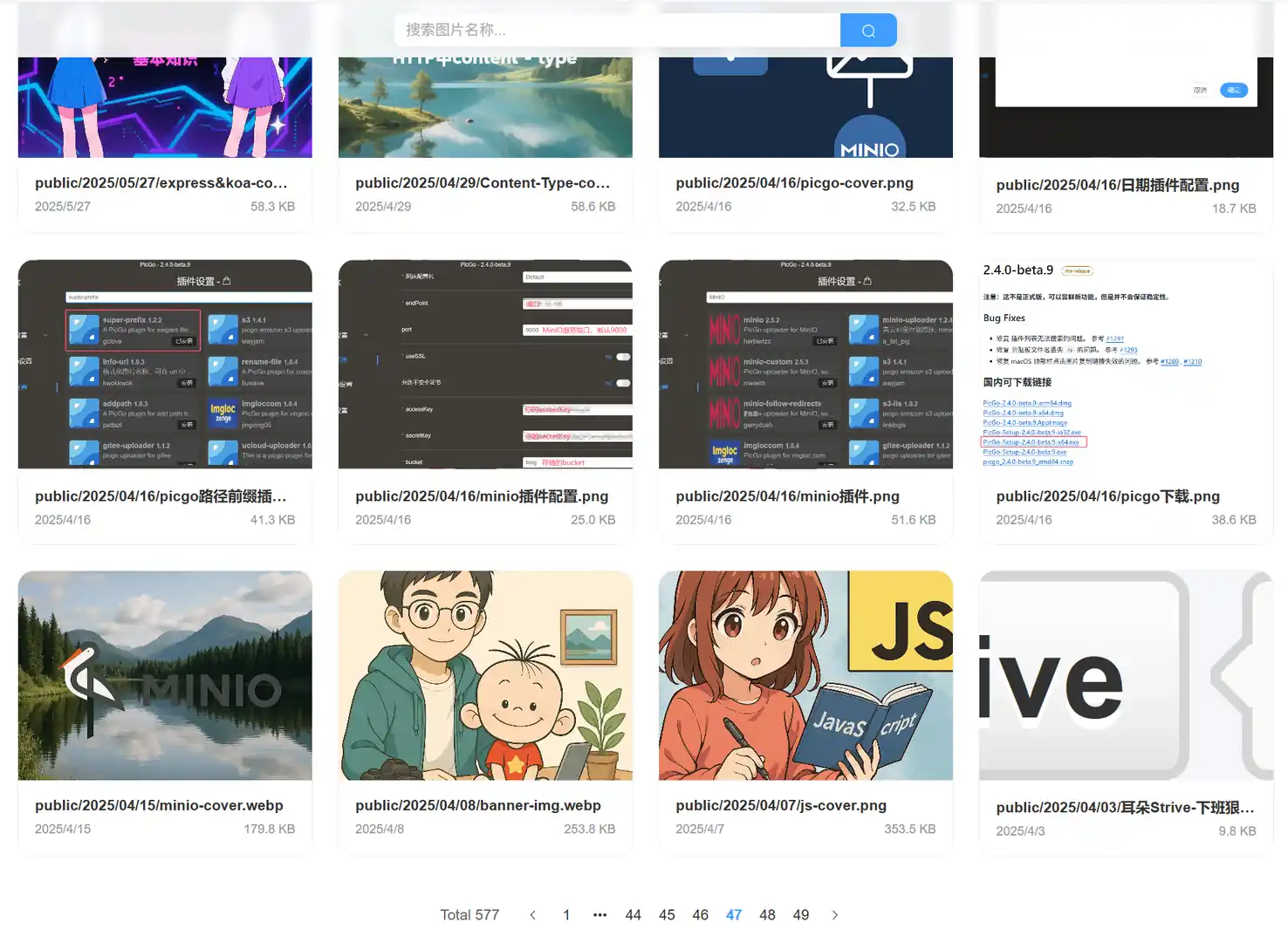This screenshot has height=943, width=1288.
Task: Click the previous page arrow
Action: [532, 914]
